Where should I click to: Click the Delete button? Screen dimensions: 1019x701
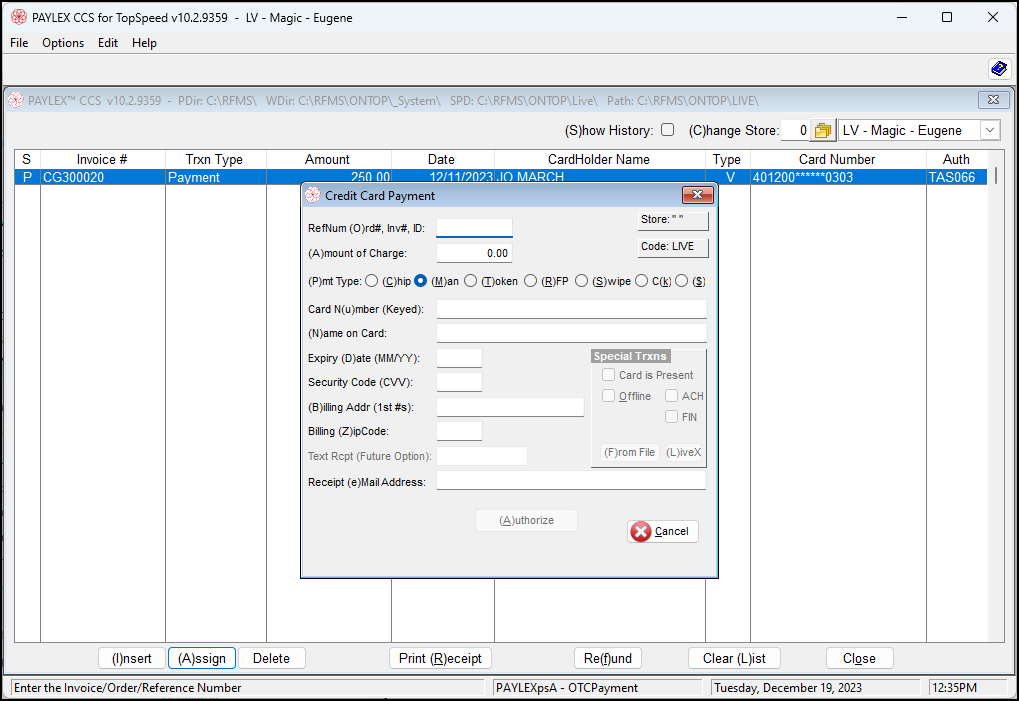click(x=271, y=658)
